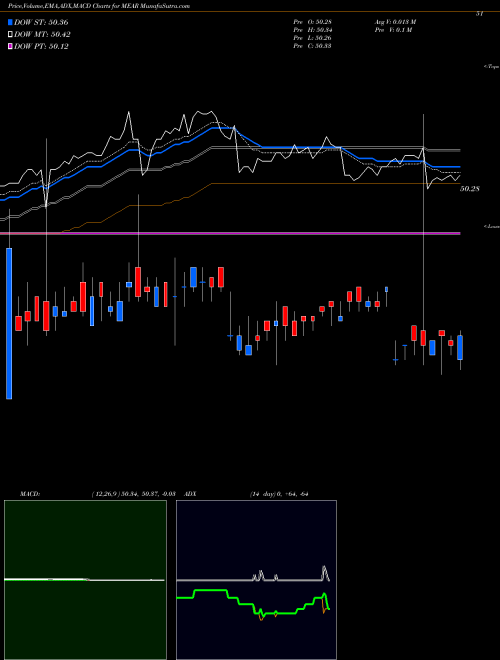Click the 'Pre V: 0.1 M' volume text
Screen dimensions: 500x660
[x=393, y=30]
